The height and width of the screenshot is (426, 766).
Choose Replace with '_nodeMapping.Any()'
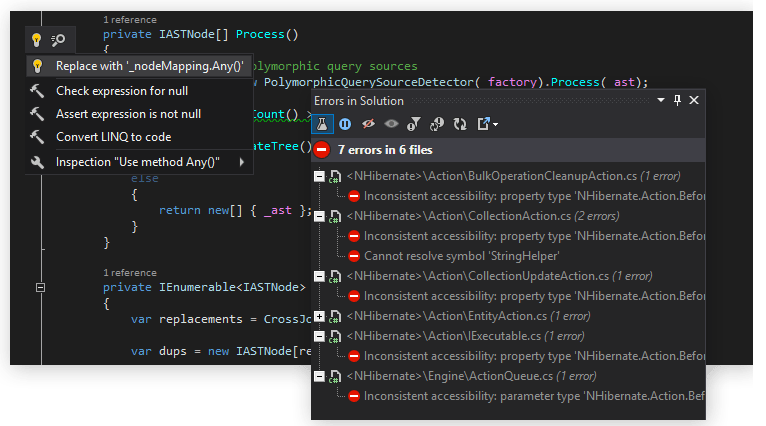pyautogui.click(x=149, y=66)
